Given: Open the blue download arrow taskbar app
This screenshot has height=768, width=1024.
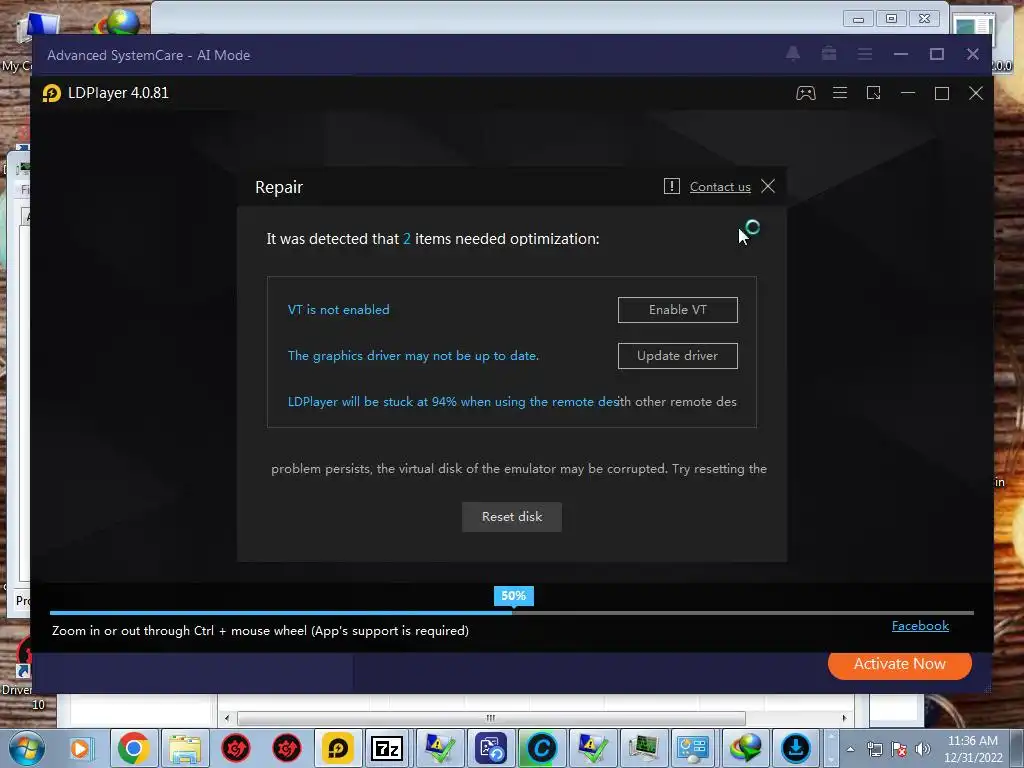Looking at the screenshot, I should (795, 748).
